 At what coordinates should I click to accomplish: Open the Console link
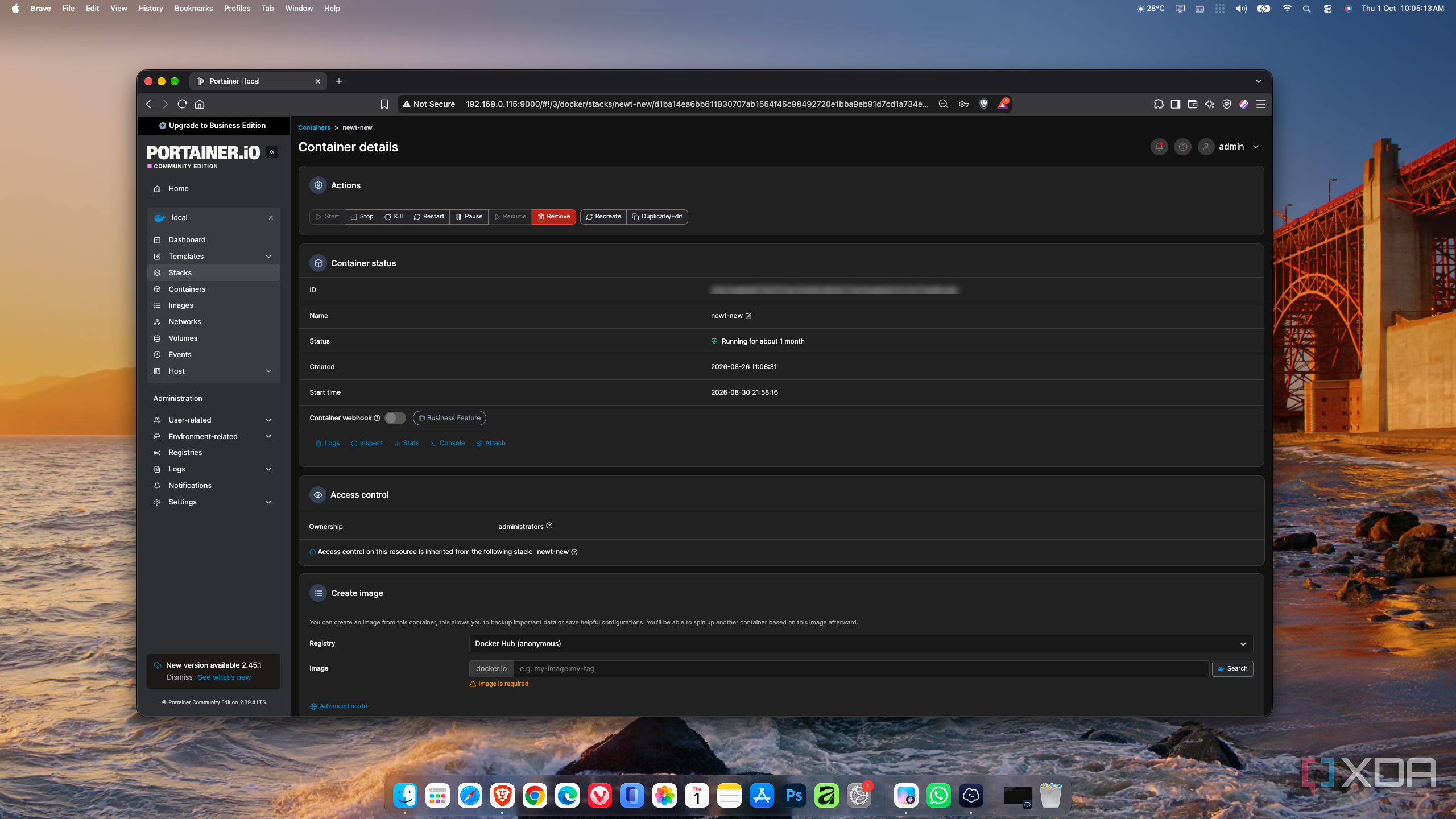coord(448,443)
